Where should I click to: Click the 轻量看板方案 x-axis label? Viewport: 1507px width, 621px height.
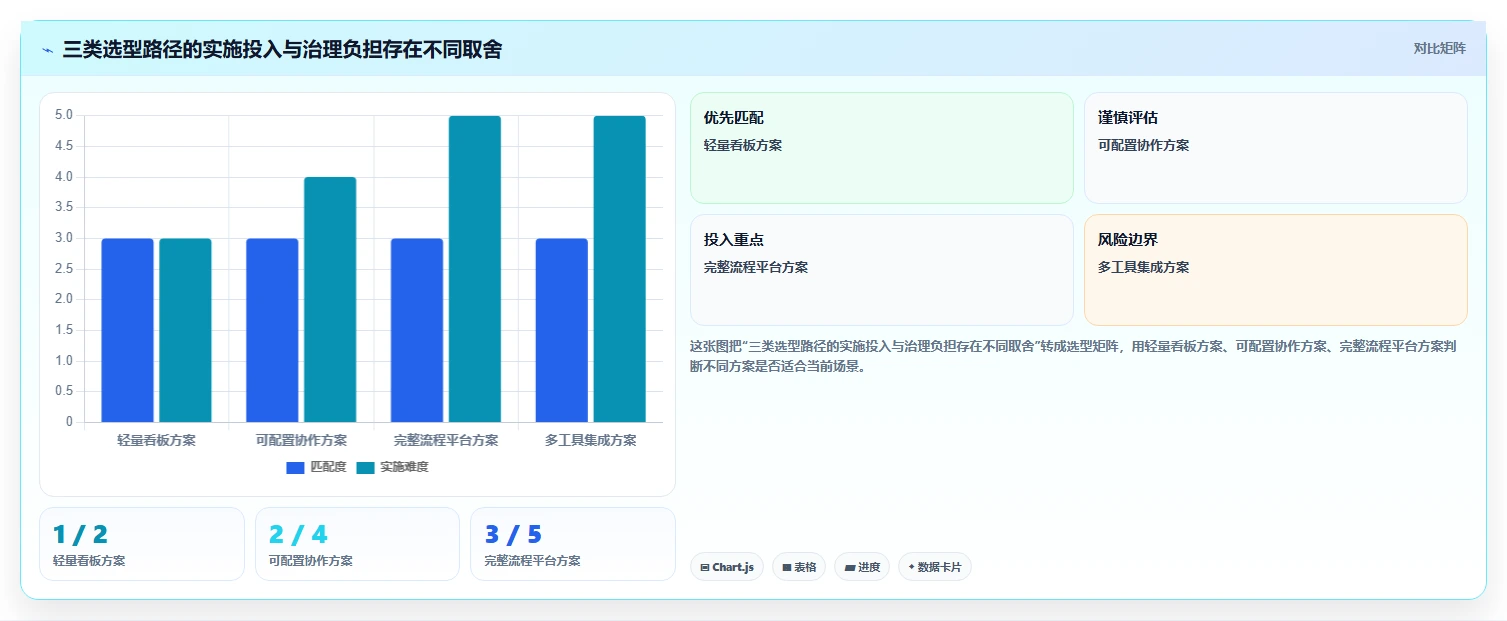pyautogui.click(x=156, y=440)
